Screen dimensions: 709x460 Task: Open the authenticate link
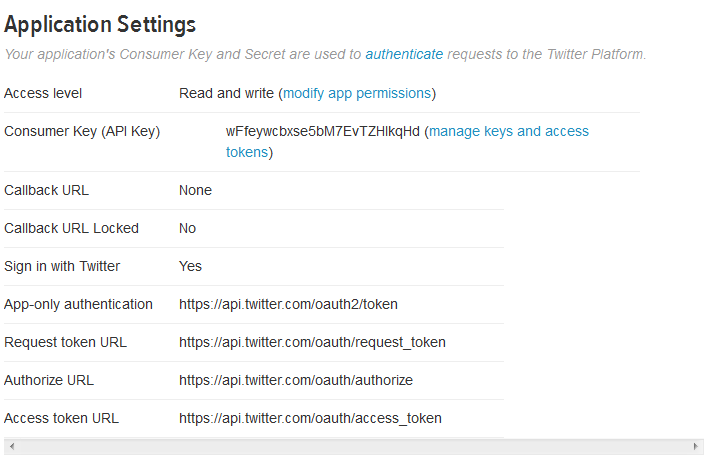[x=404, y=54]
